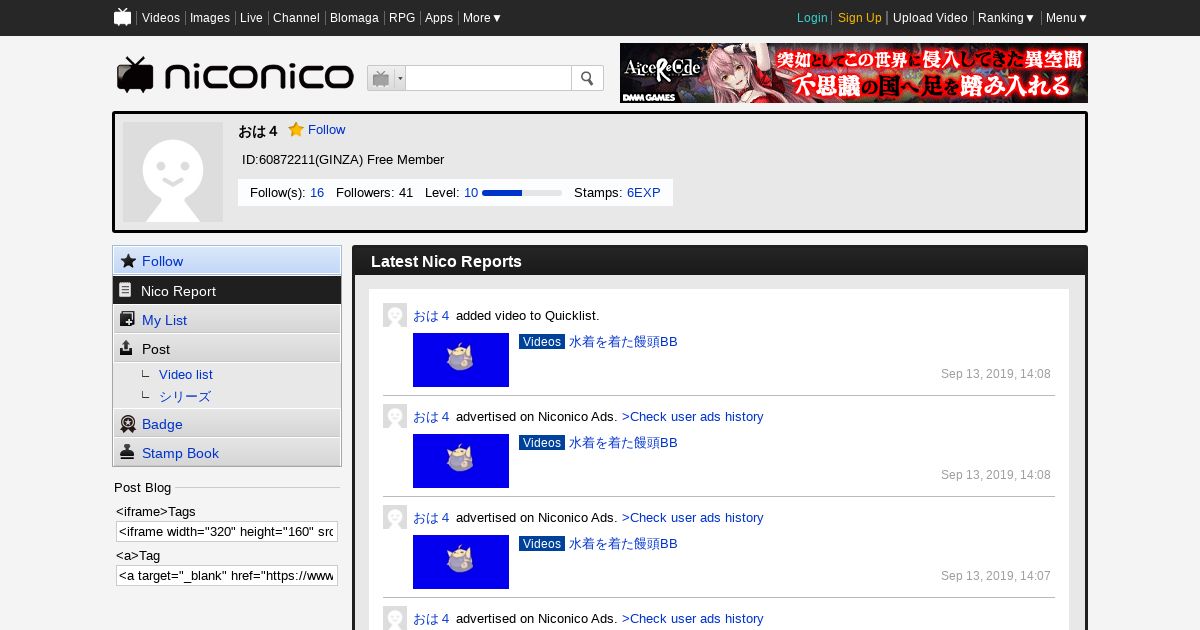Click the Login link
1200x630 pixels.
(x=812, y=18)
